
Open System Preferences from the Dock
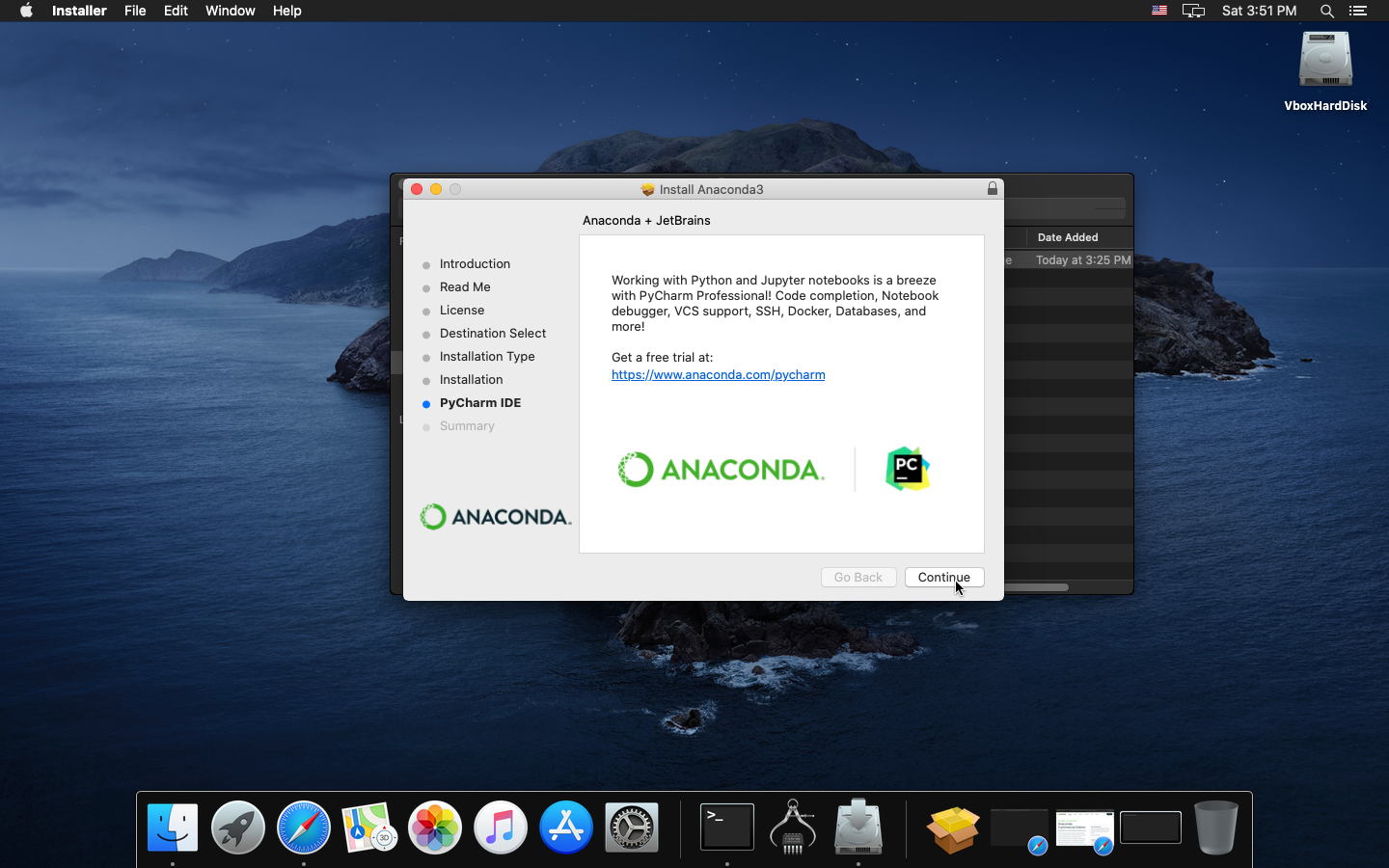[632, 827]
